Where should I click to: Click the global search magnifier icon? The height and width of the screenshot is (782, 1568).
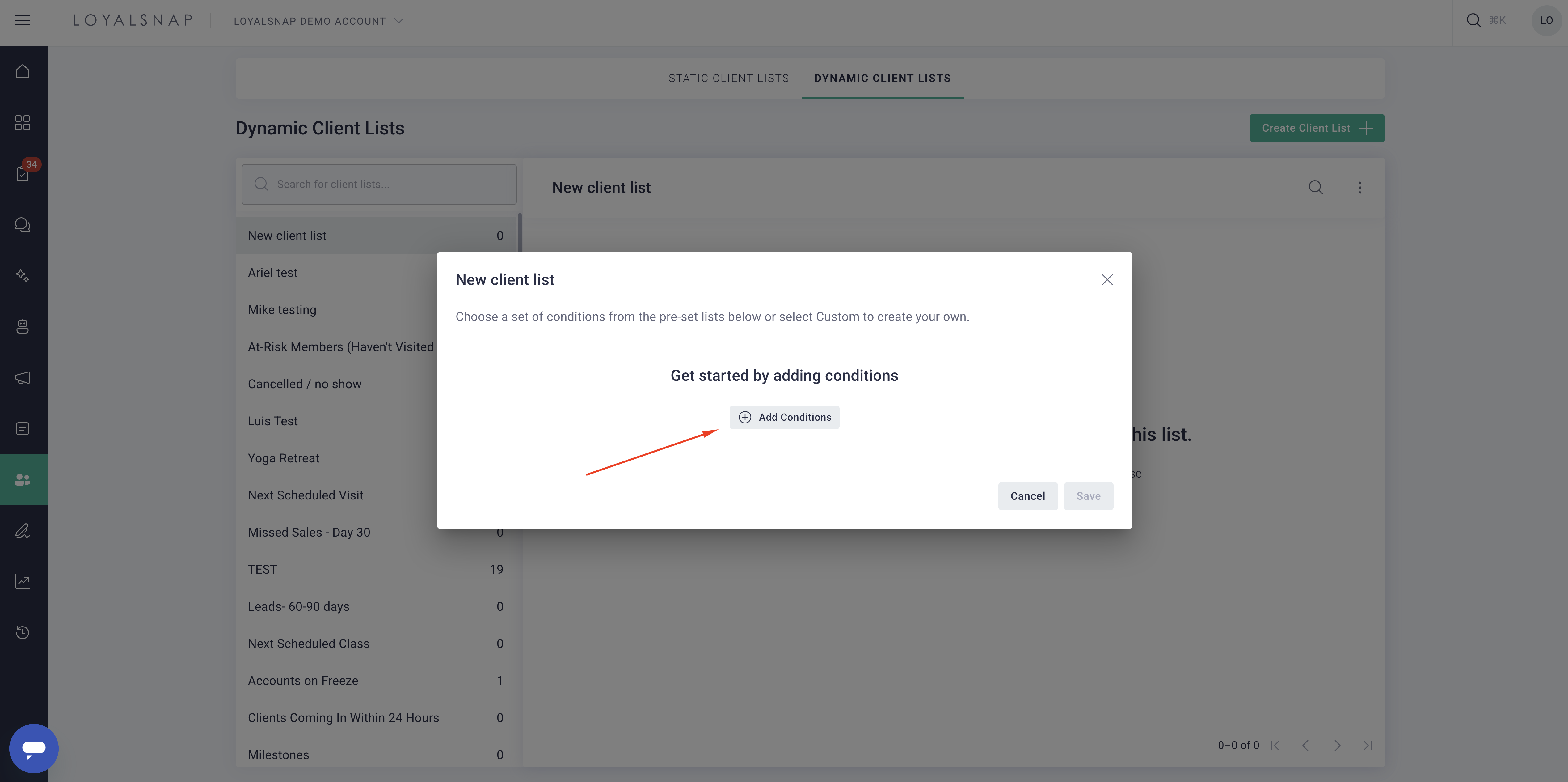click(x=1473, y=21)
